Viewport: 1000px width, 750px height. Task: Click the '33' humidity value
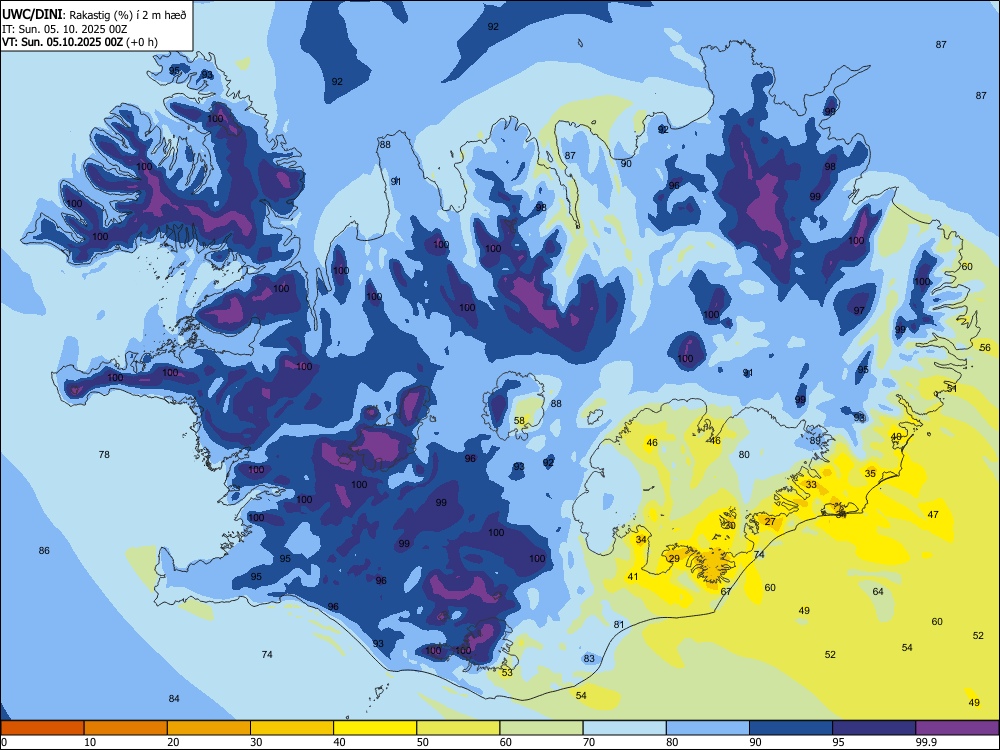(811, 485)
